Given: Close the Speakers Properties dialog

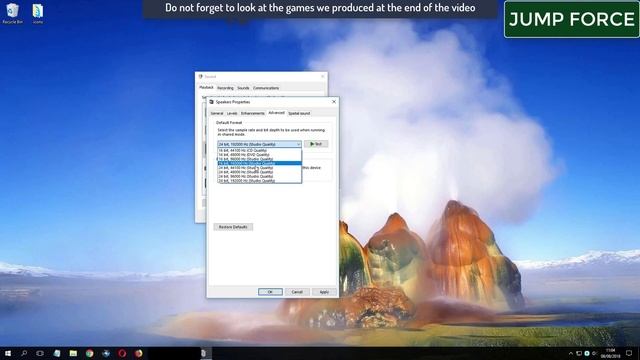Looking at the screenshot, I should click(334, 102).
